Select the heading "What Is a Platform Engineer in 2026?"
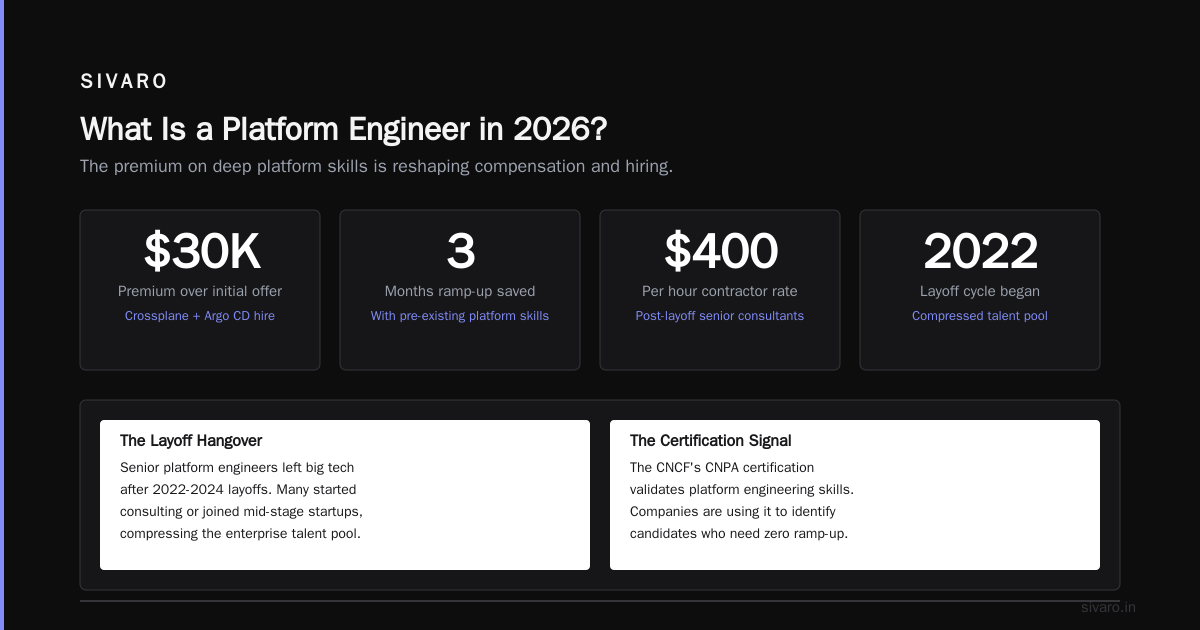The height and width of the screenshot is (630, 1200). coord(344,129)
